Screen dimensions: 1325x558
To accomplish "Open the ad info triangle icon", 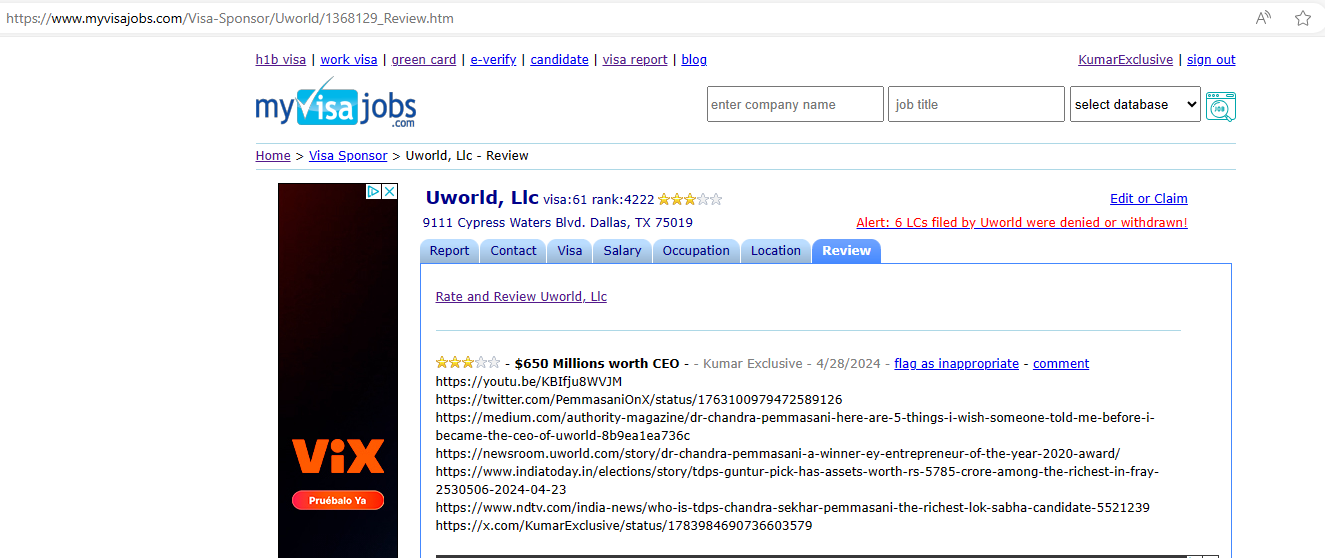I will click(x=374, y=191).
